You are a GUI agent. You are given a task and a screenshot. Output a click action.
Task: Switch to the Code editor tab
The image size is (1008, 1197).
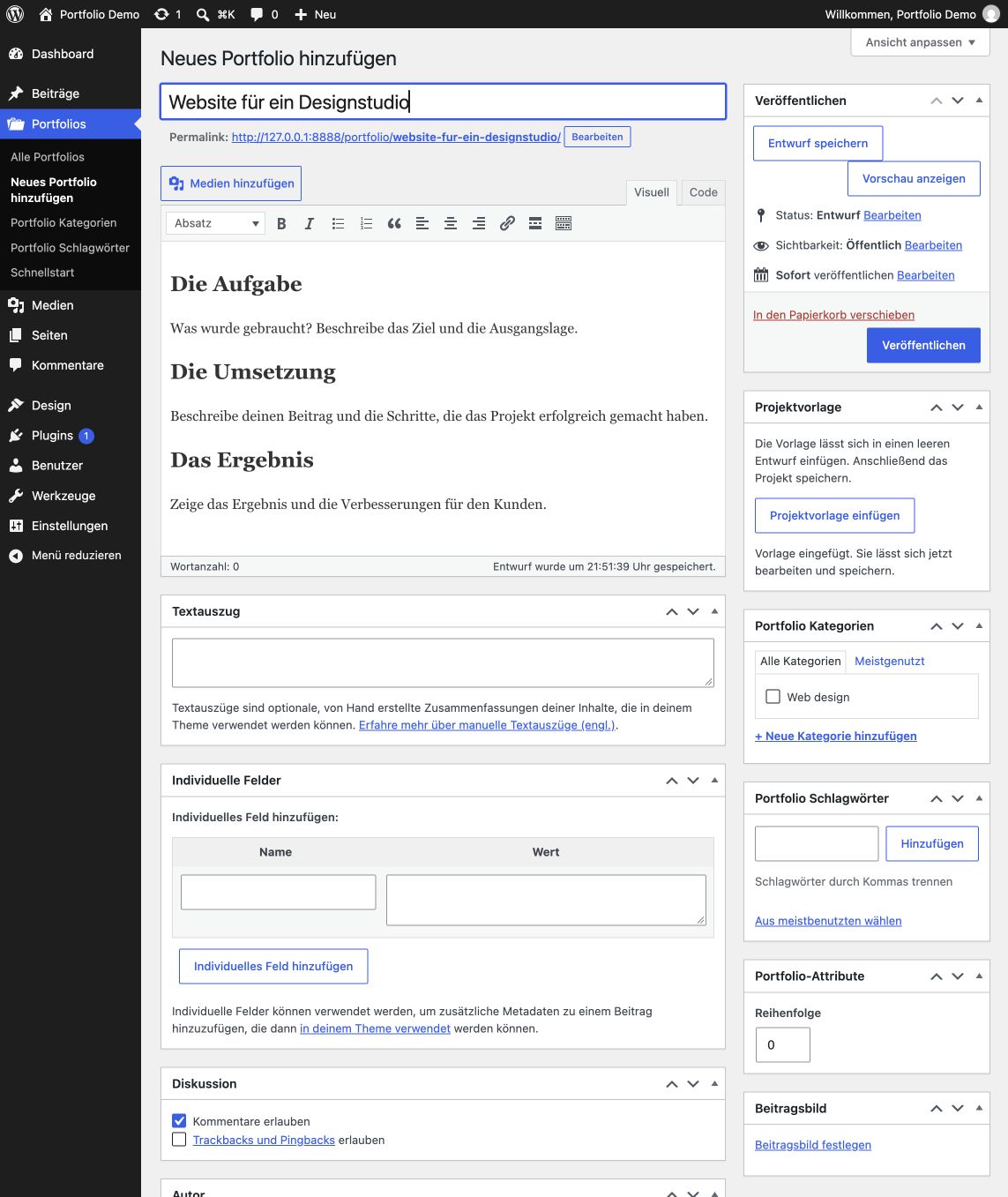(703, 192)
